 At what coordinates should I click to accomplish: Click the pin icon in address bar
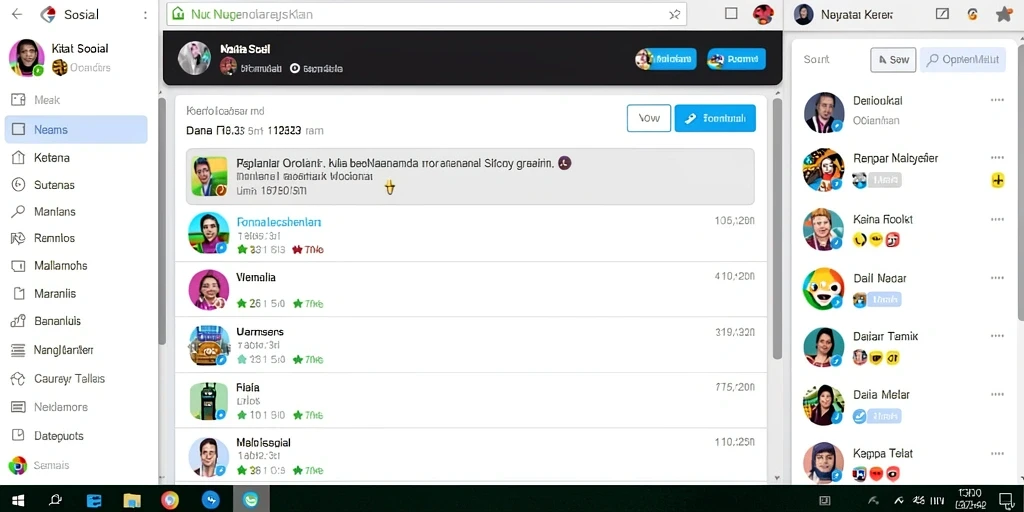pos(675,14)
